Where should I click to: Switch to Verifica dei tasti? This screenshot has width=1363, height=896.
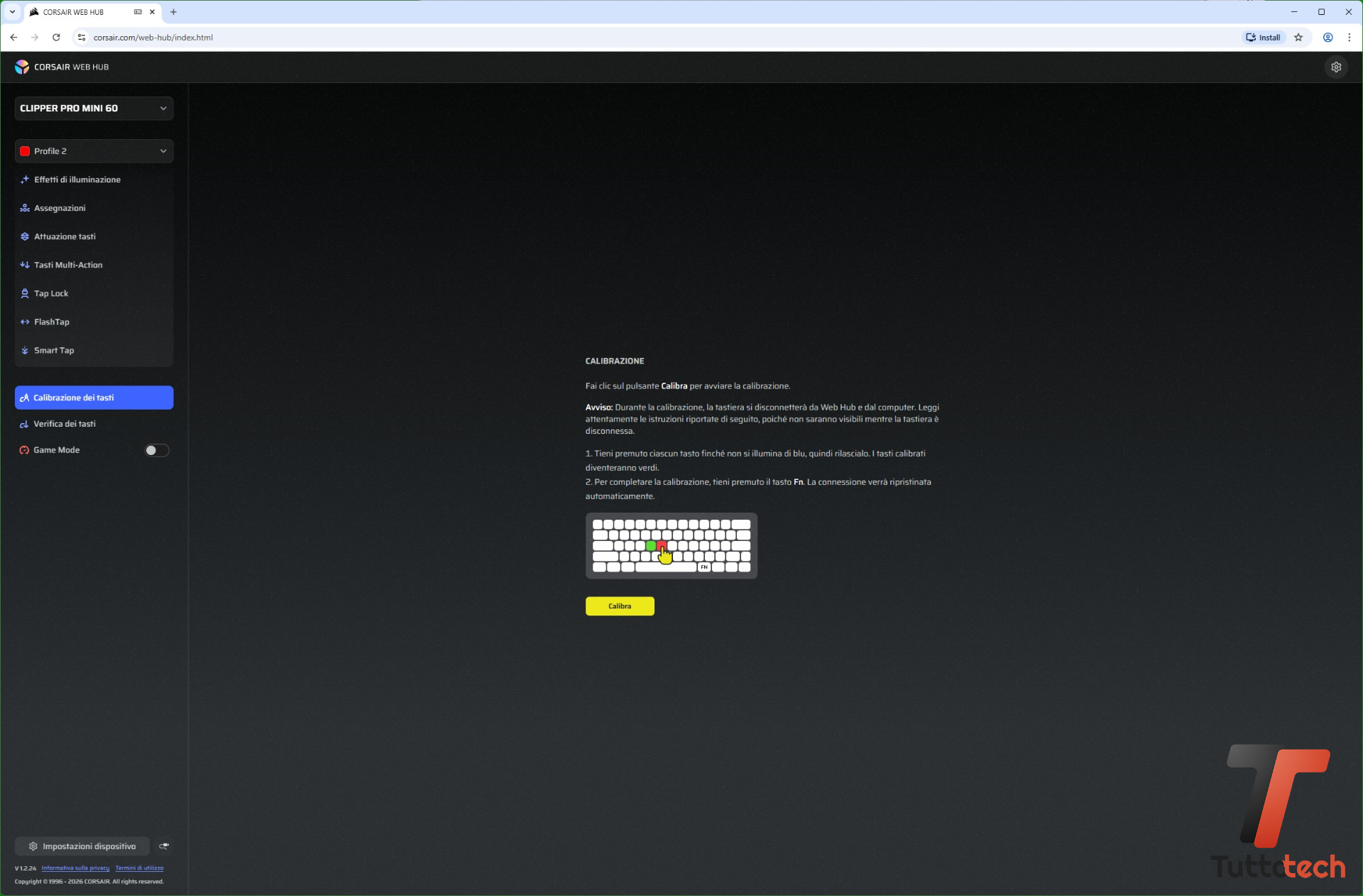click(94, 424)
